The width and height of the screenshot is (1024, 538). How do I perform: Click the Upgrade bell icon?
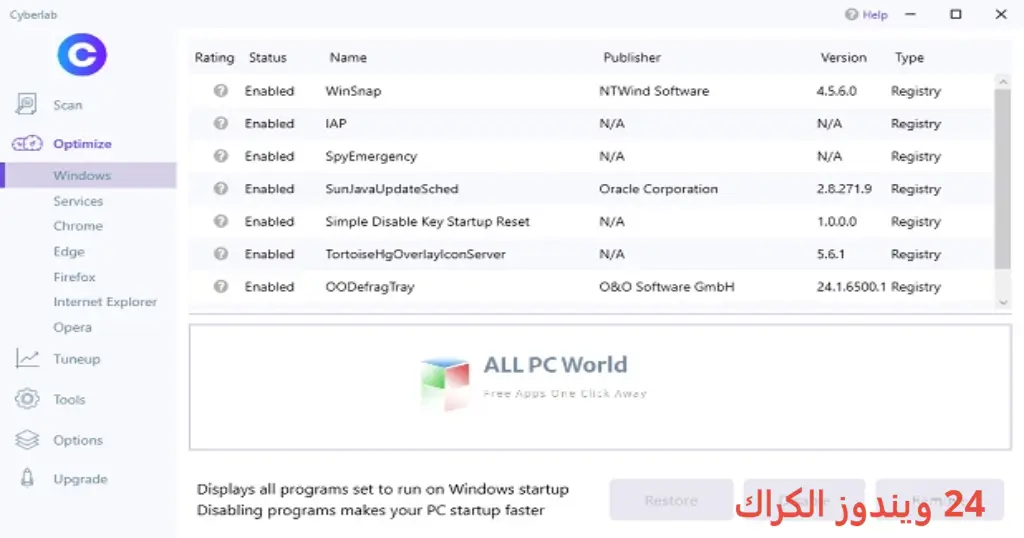27,479
